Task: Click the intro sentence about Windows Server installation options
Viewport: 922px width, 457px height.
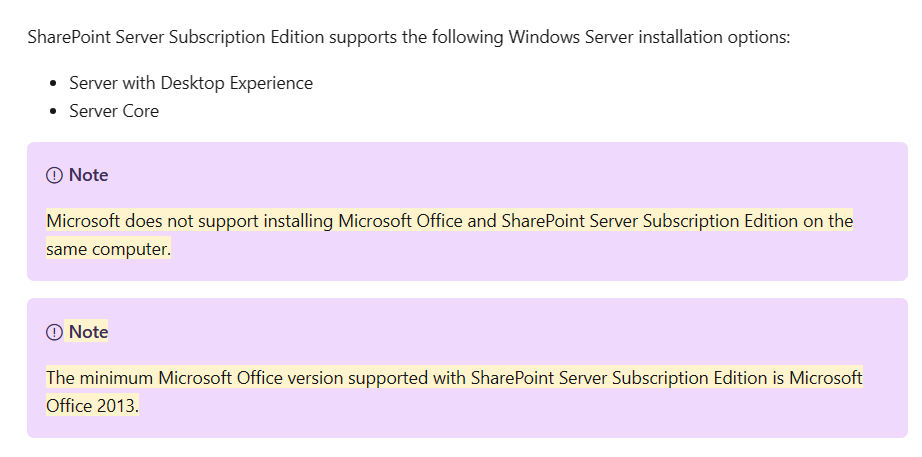Action: pos(409,37)
